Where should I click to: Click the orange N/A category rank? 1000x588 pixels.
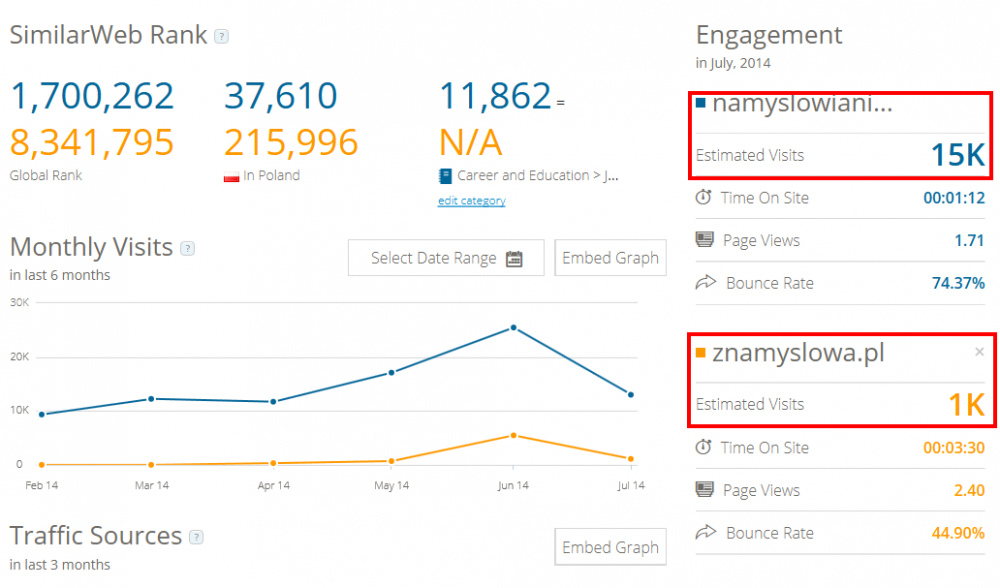[x=471, y=142]
